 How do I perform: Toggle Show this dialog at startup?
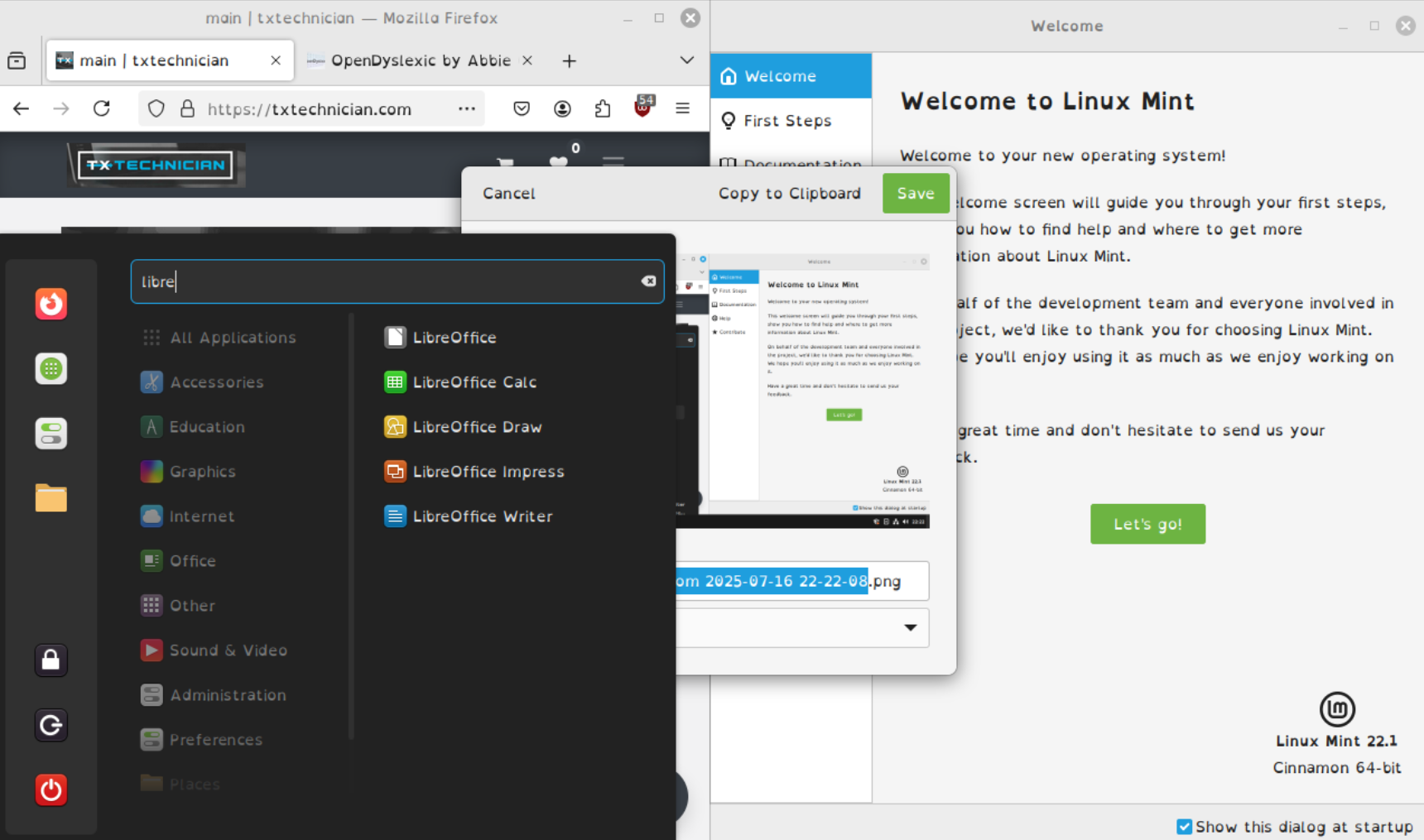pyautogui.click(x=1185, y=827)
